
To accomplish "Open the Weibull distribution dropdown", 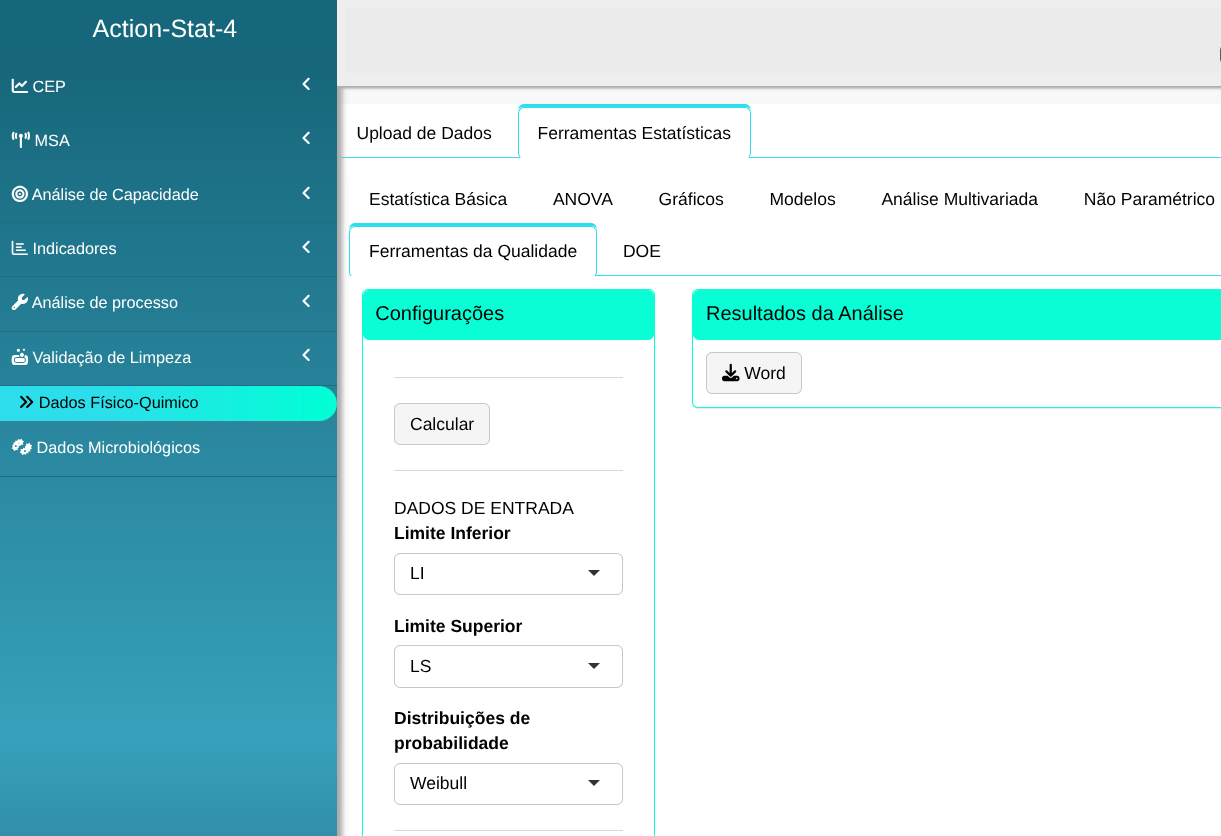I will tap(508, 784).
